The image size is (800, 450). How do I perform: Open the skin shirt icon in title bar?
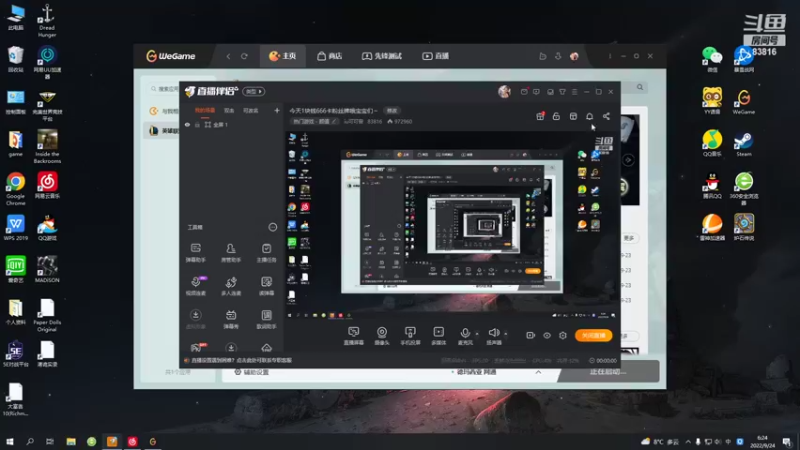pos(562,92)
